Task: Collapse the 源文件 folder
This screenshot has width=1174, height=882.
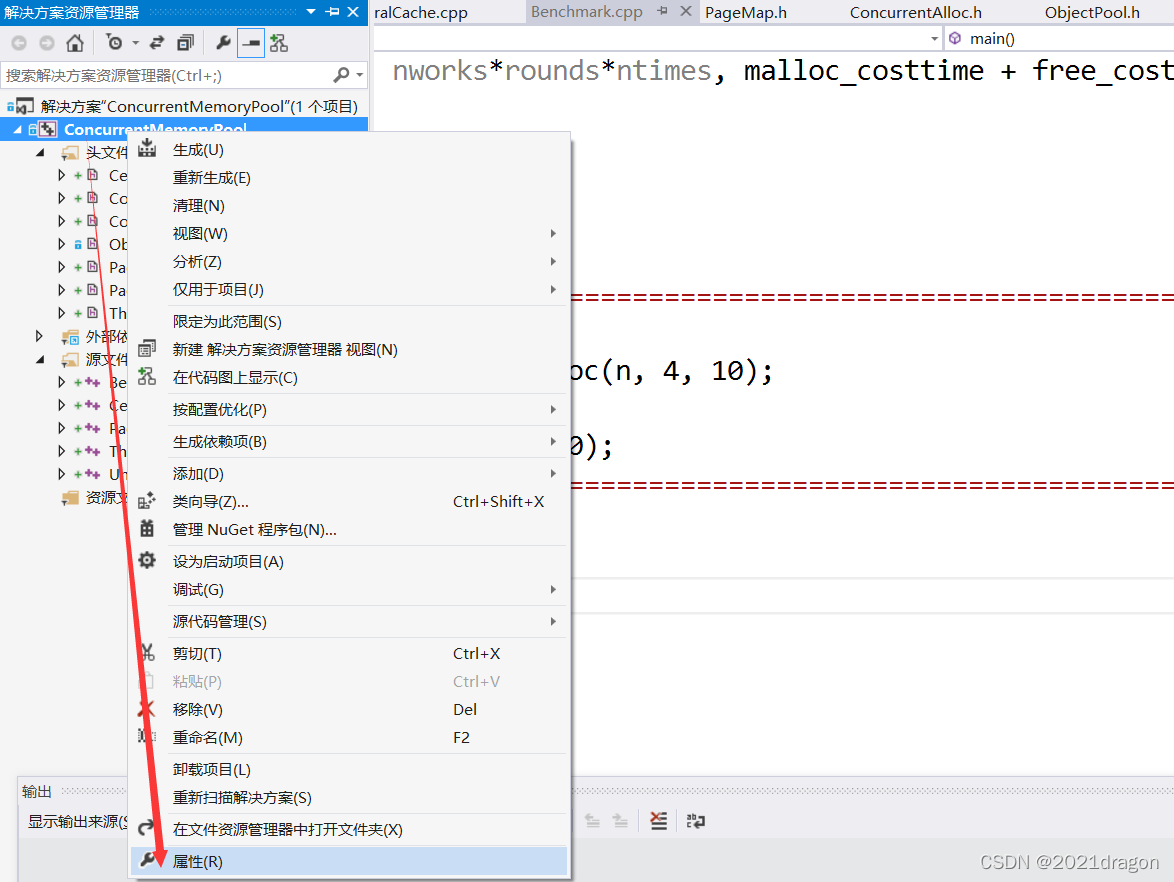Action: [x=40, y=359]
